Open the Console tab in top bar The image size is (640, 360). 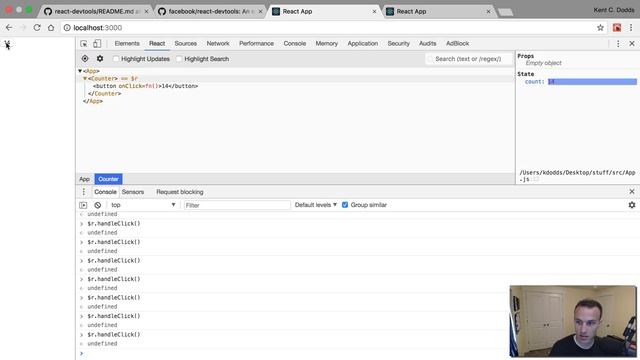[x=295, y=44]
